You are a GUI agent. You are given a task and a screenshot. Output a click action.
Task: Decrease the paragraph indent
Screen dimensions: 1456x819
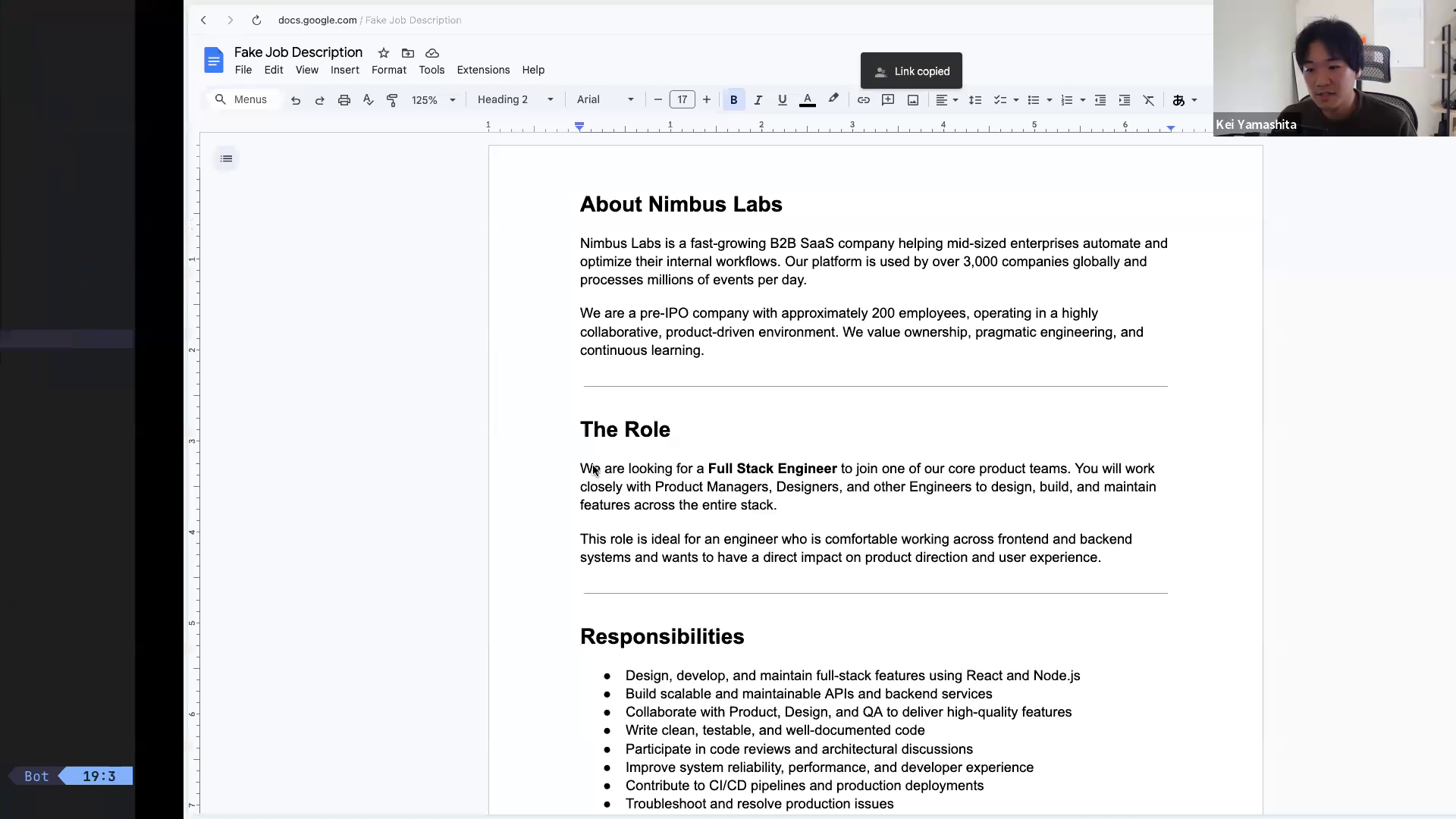[1100, 100]
